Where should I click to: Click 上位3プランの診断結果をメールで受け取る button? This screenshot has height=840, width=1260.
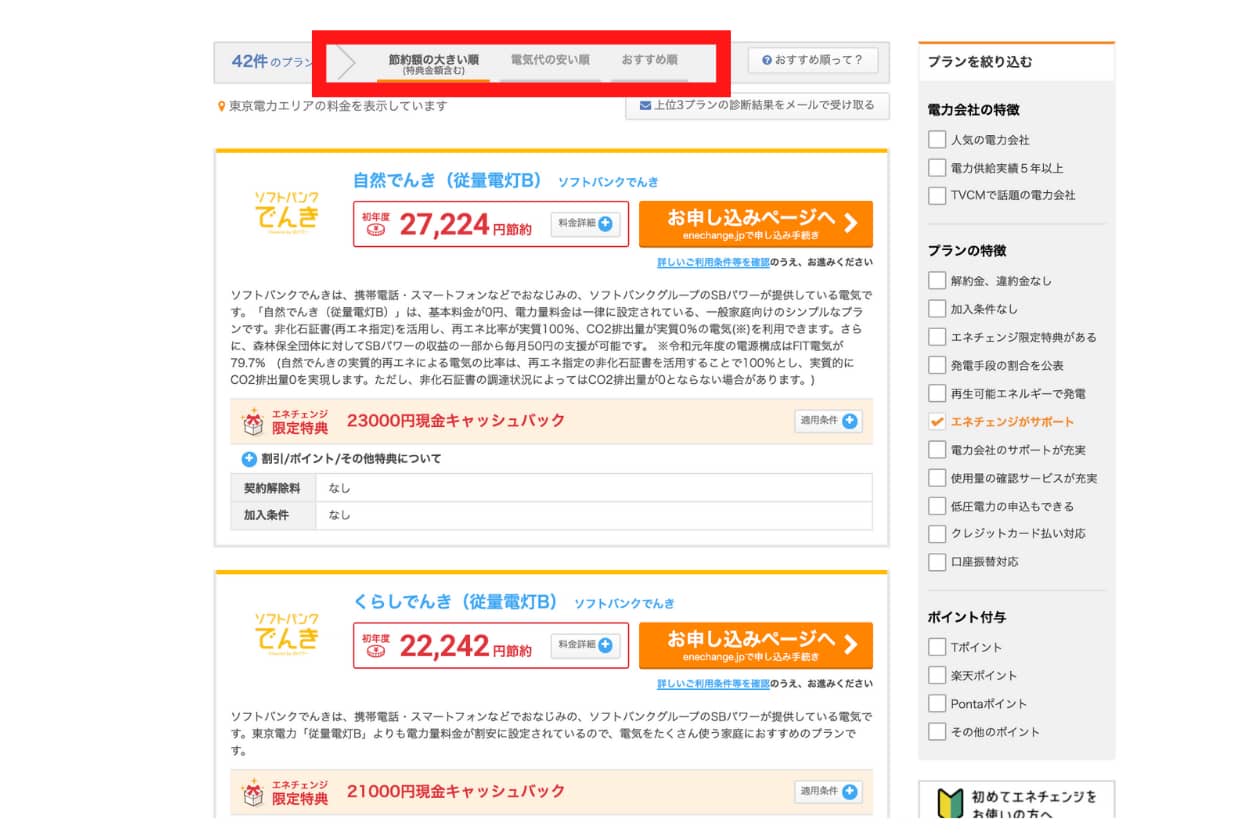[757, 105]
